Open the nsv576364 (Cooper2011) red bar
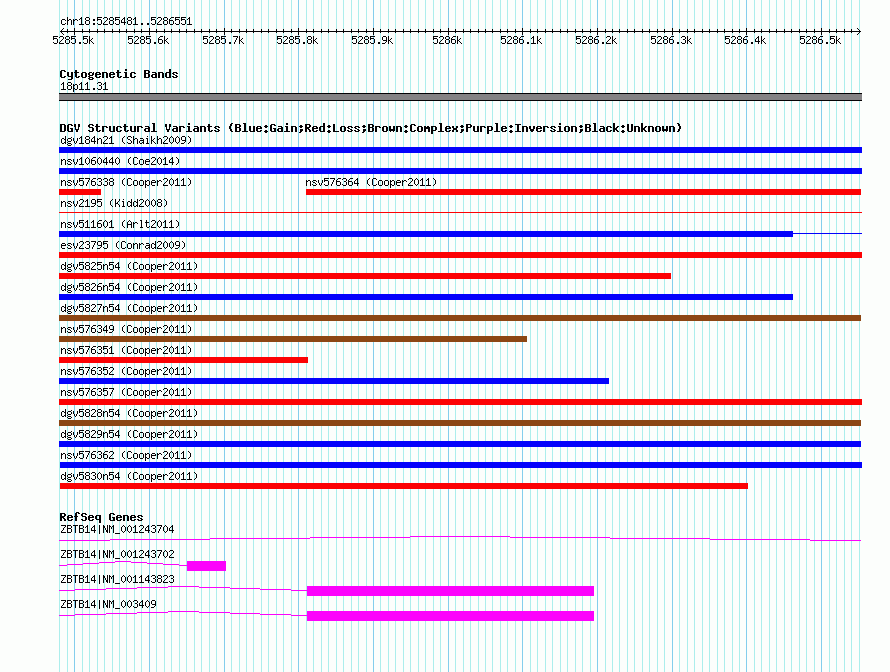890x672 pixels. coord(583,192)
